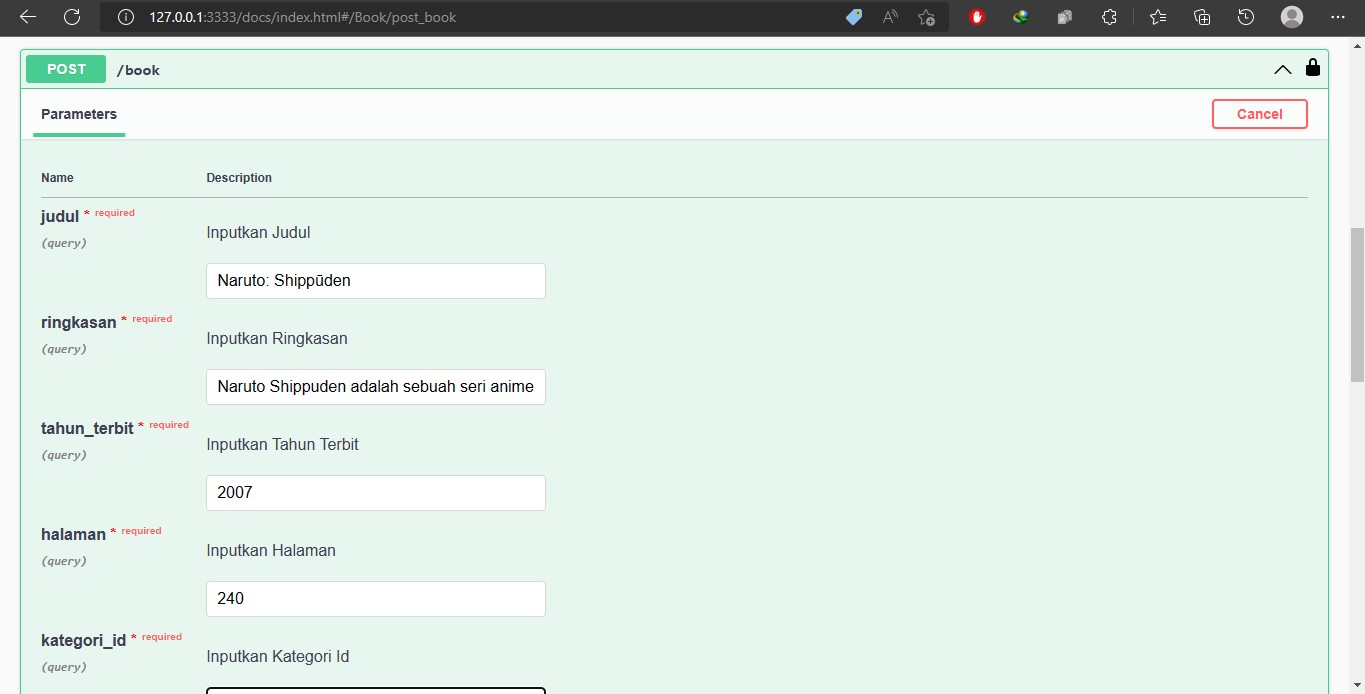Select the Parameters tab
This screenshot has height=694, width=1365.
(79, 114)
